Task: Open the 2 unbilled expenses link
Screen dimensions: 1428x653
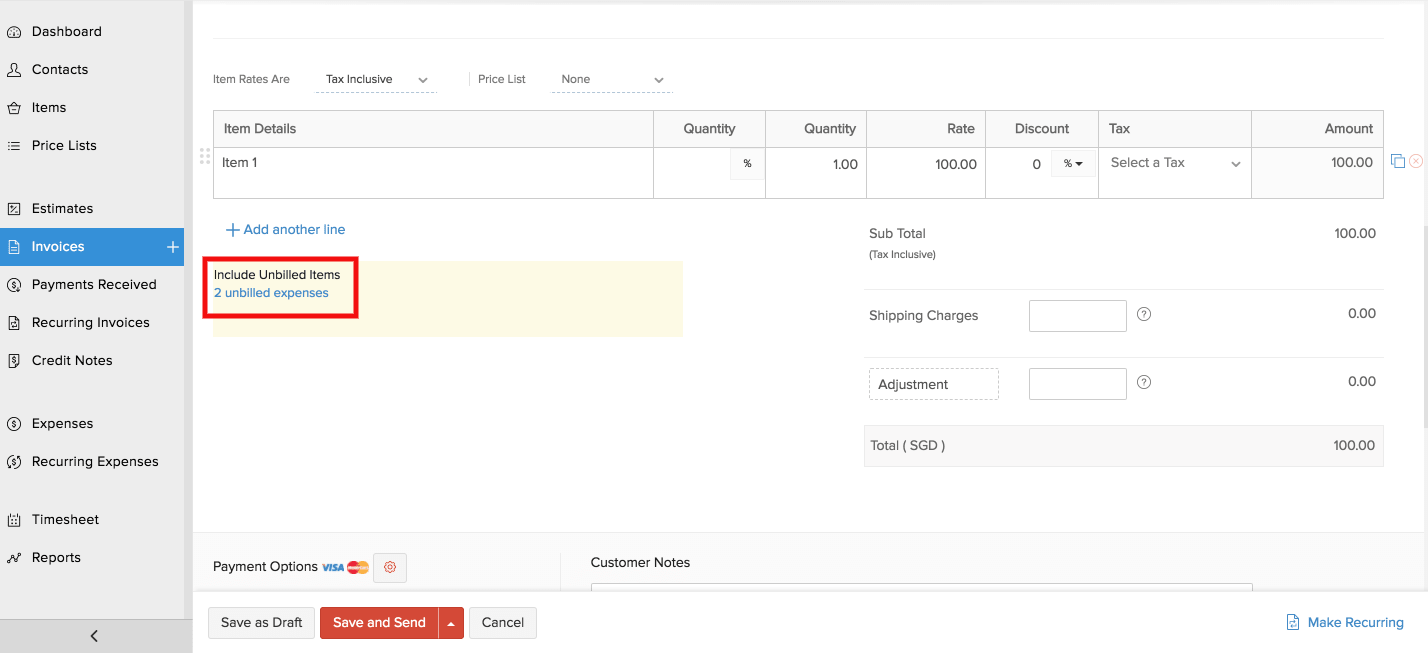Action: click(x=271, y=293)
